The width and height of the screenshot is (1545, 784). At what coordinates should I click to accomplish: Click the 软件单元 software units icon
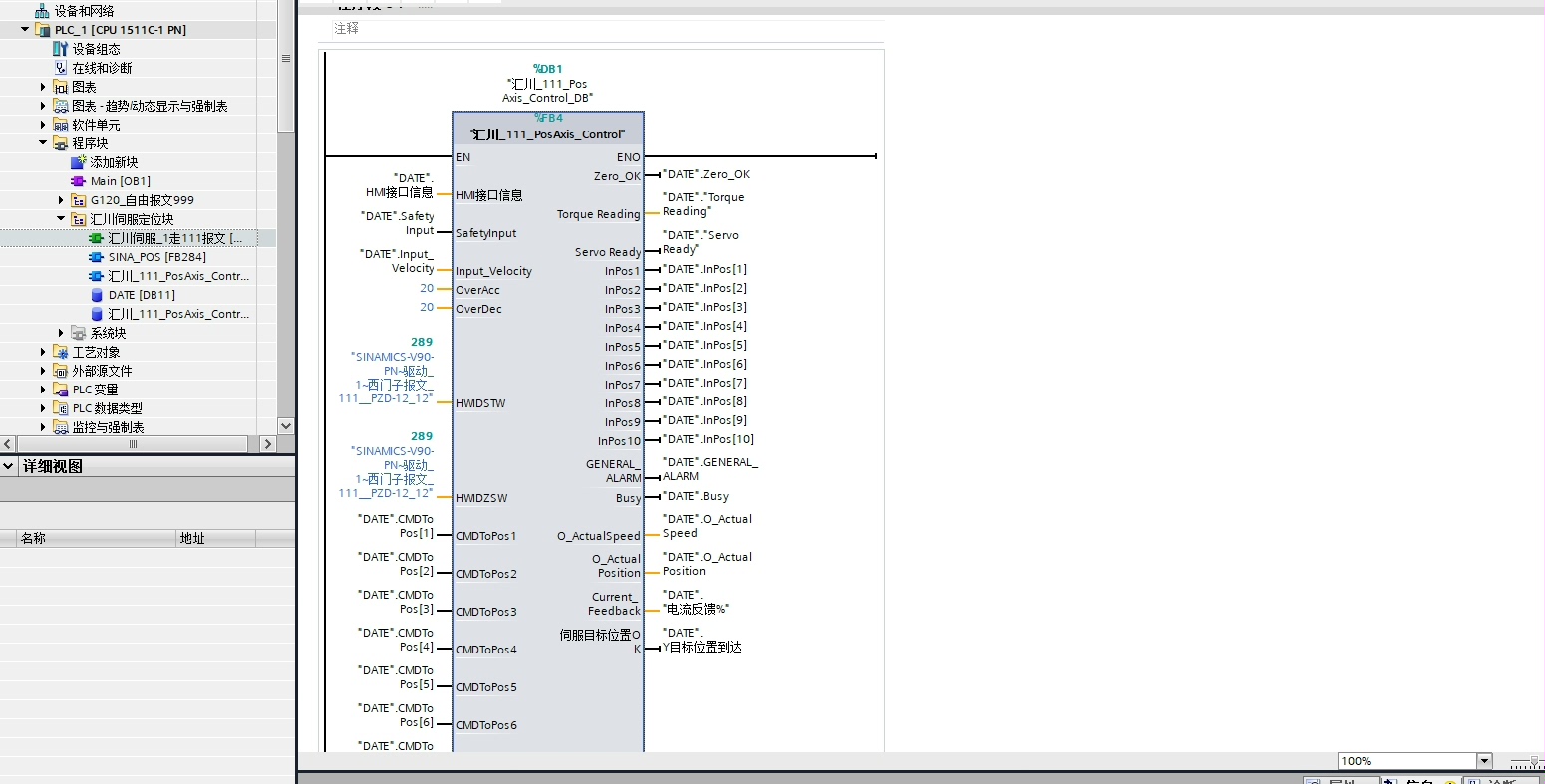pos(60,125)
